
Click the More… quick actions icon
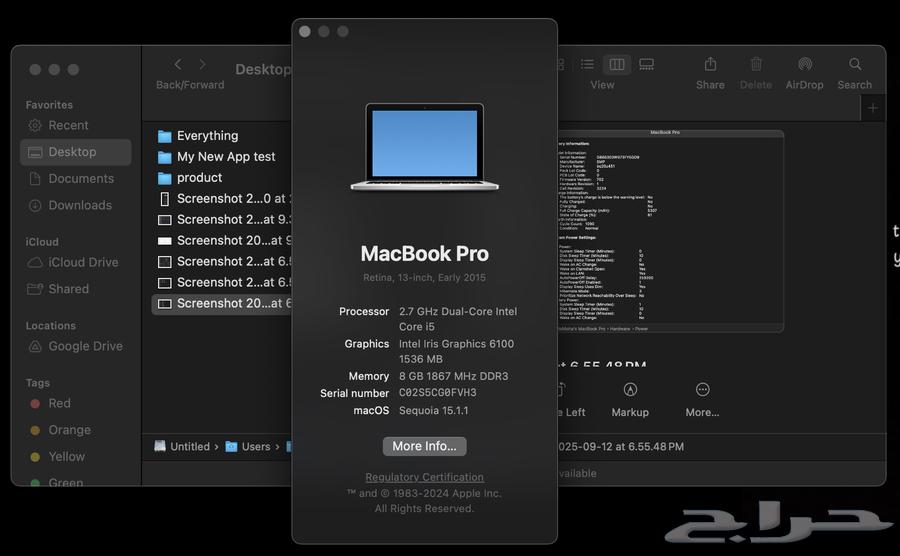702,390
